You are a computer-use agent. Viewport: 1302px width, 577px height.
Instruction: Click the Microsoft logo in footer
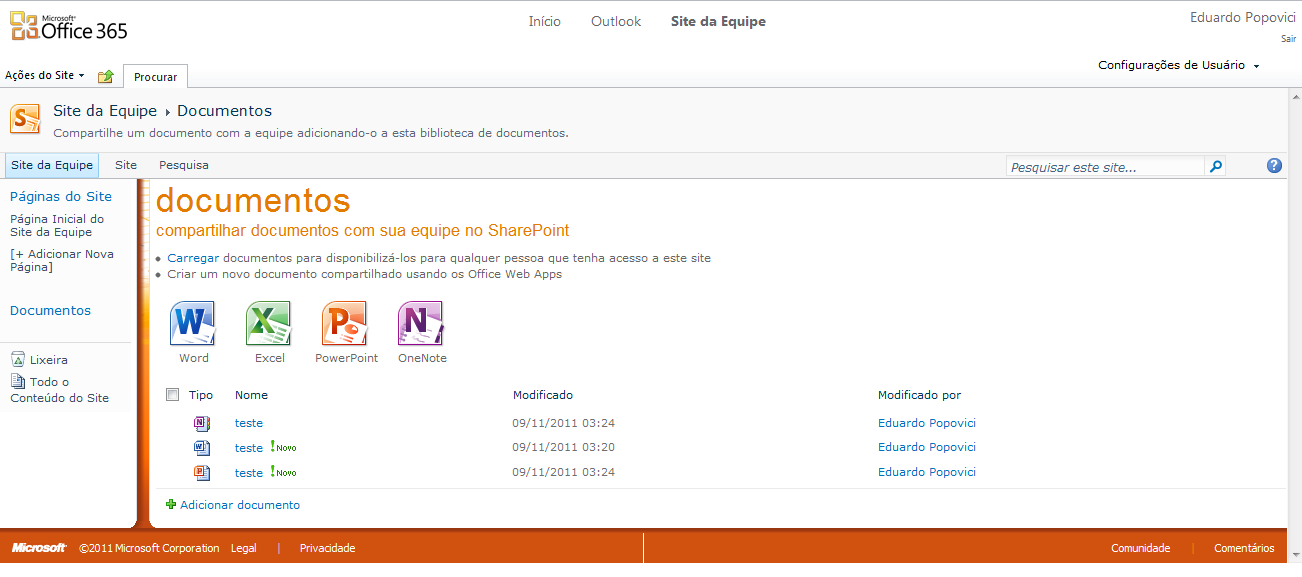tap(39, 548)
